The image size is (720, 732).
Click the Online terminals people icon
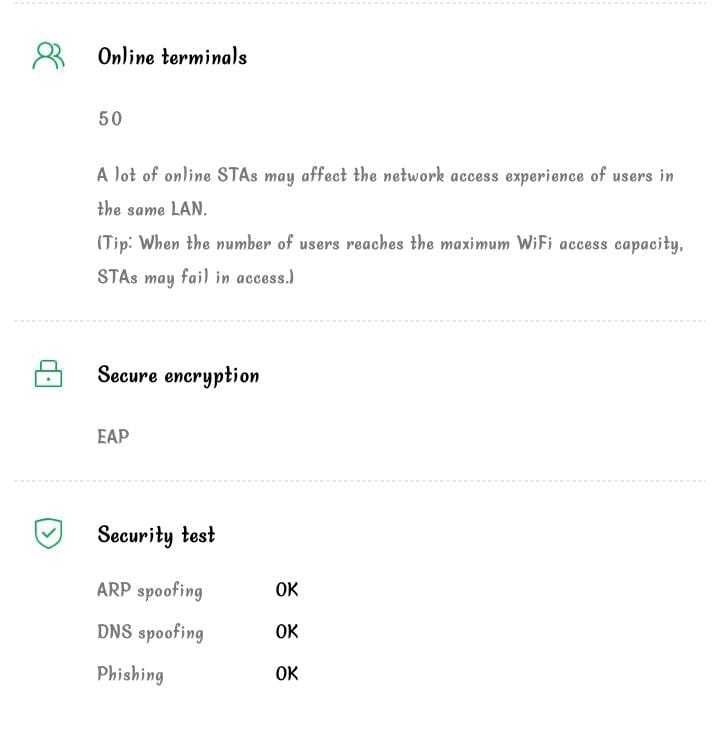click(x=48, y=56)
